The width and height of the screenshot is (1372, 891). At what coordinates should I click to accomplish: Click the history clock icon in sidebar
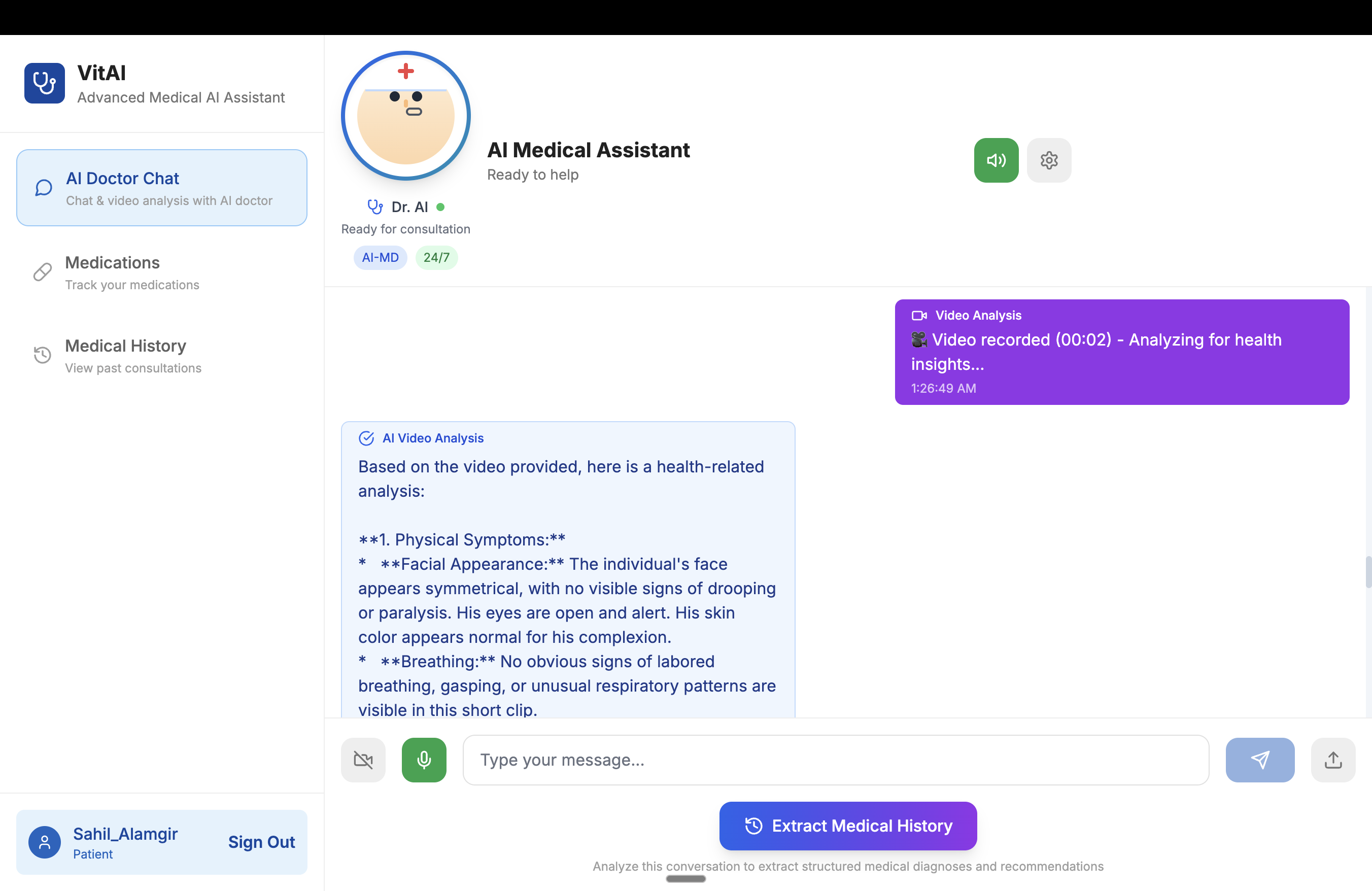43,355
